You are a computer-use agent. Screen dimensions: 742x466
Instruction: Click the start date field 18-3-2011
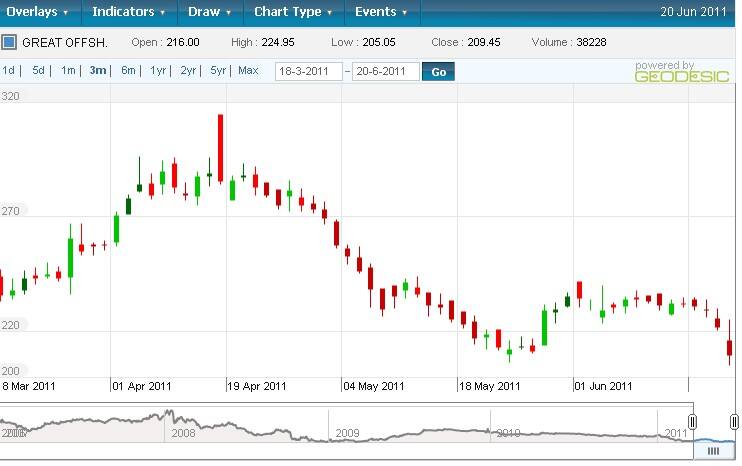click(x=308, y=72)
